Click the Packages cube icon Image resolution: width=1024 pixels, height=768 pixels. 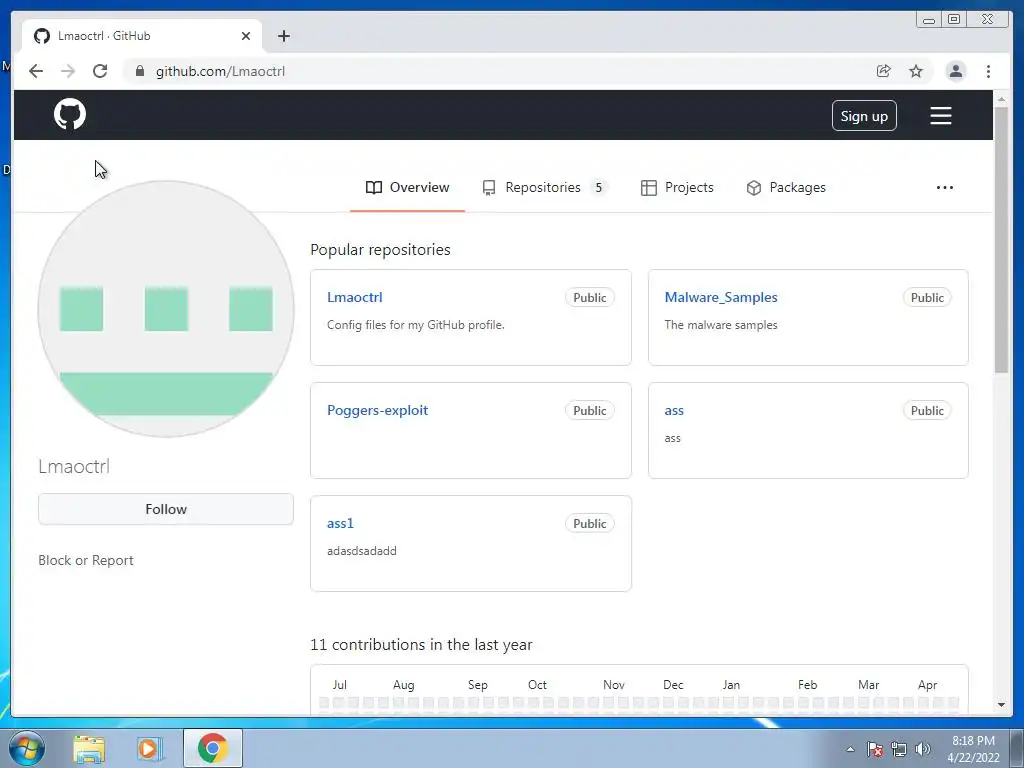[754, 188]
